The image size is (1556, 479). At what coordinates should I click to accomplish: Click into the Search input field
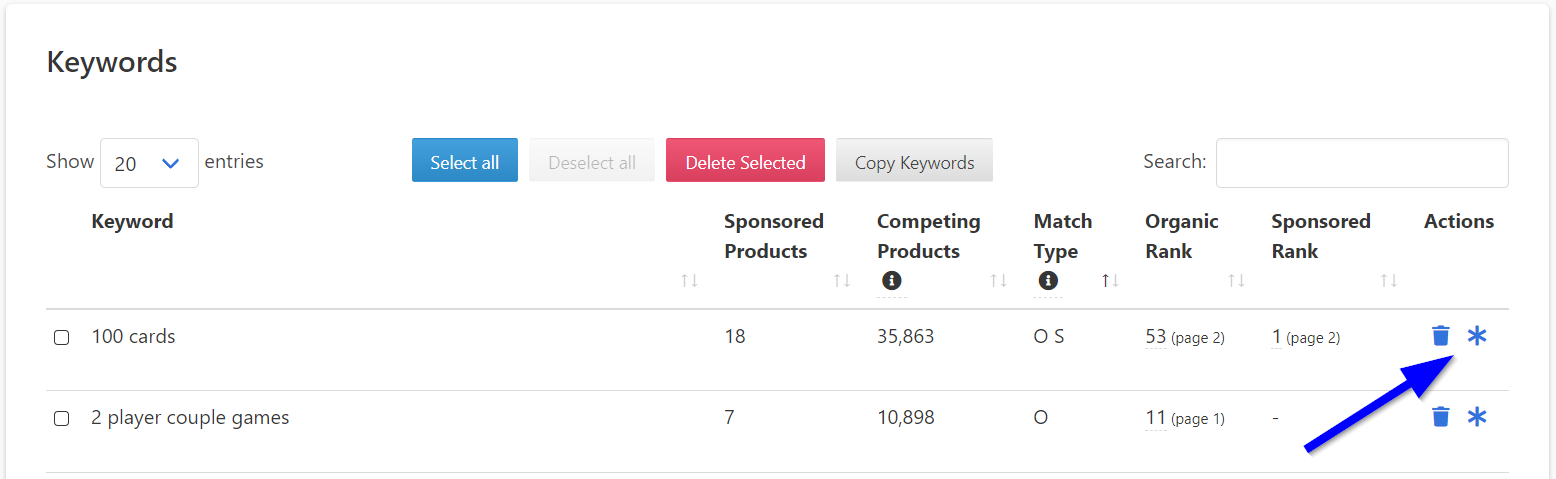tap(1361, 163)
